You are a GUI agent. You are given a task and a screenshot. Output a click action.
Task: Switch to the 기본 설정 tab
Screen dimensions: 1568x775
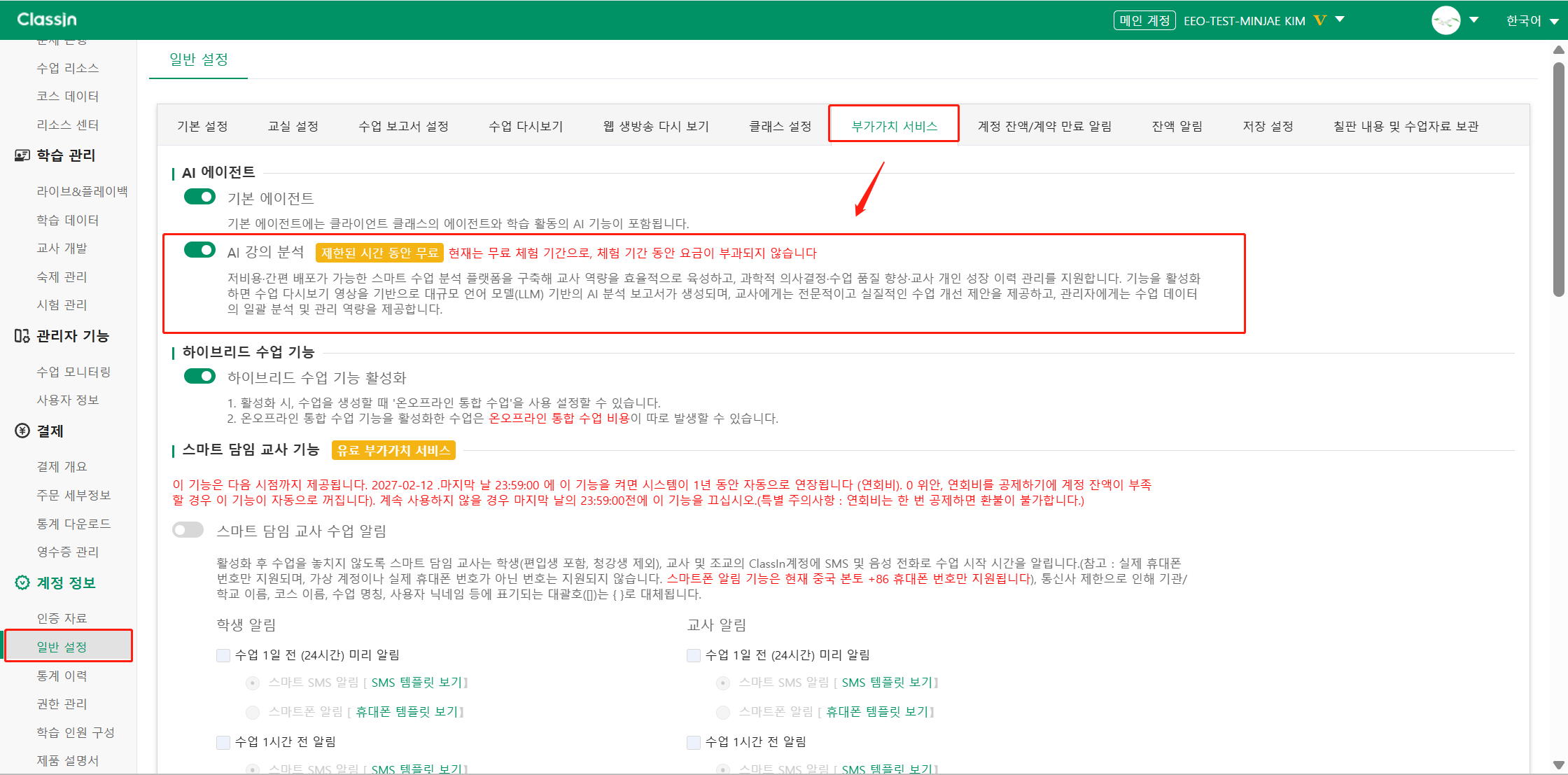pyautogui.click(x=202, y=126)
